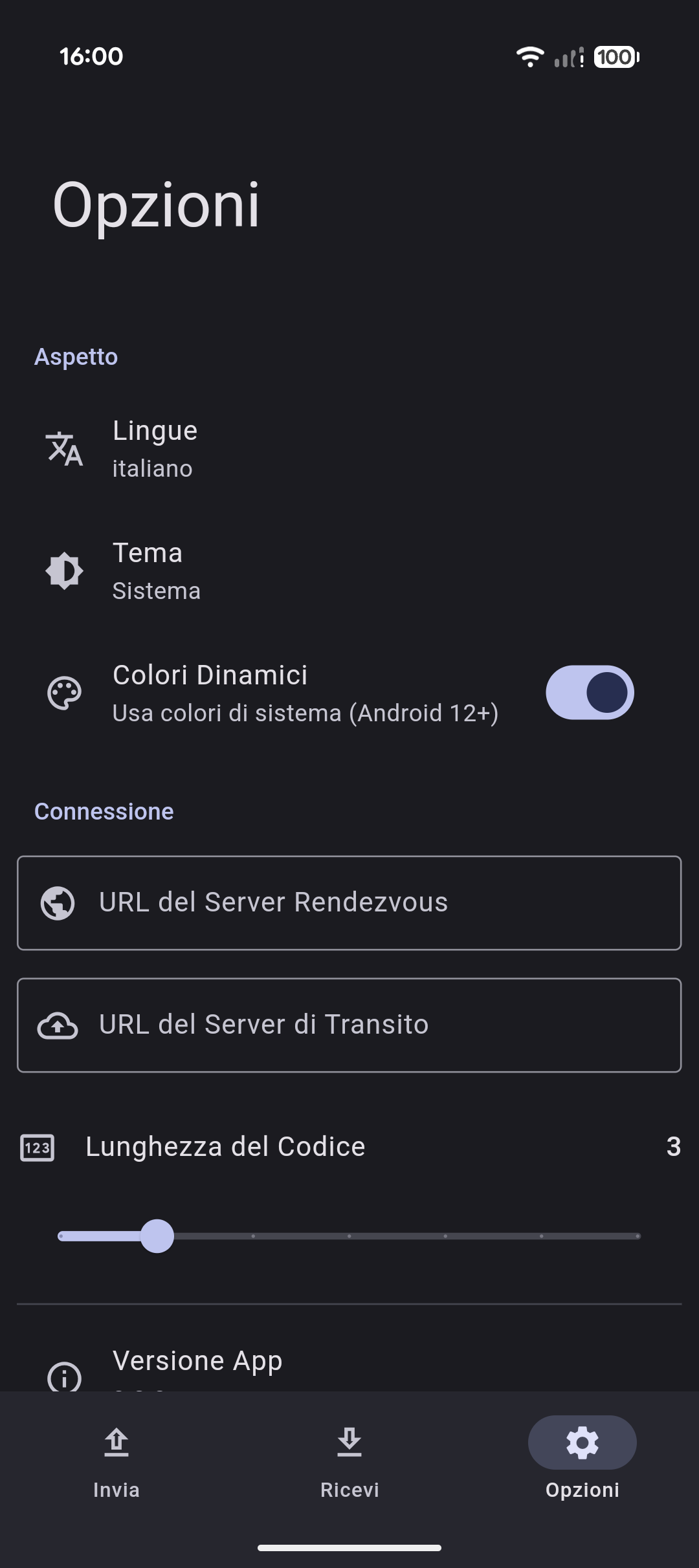Tap the Colori Dinamici setting label
This screenshot has width=699, height=1568.
click(210, 675)
